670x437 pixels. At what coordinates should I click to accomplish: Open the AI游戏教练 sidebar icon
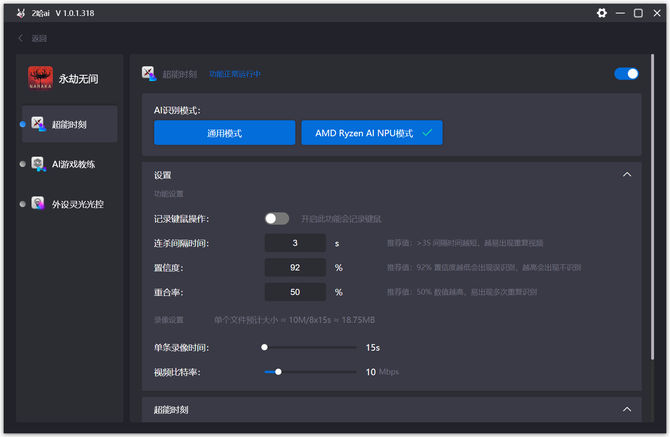pos(38,164)
